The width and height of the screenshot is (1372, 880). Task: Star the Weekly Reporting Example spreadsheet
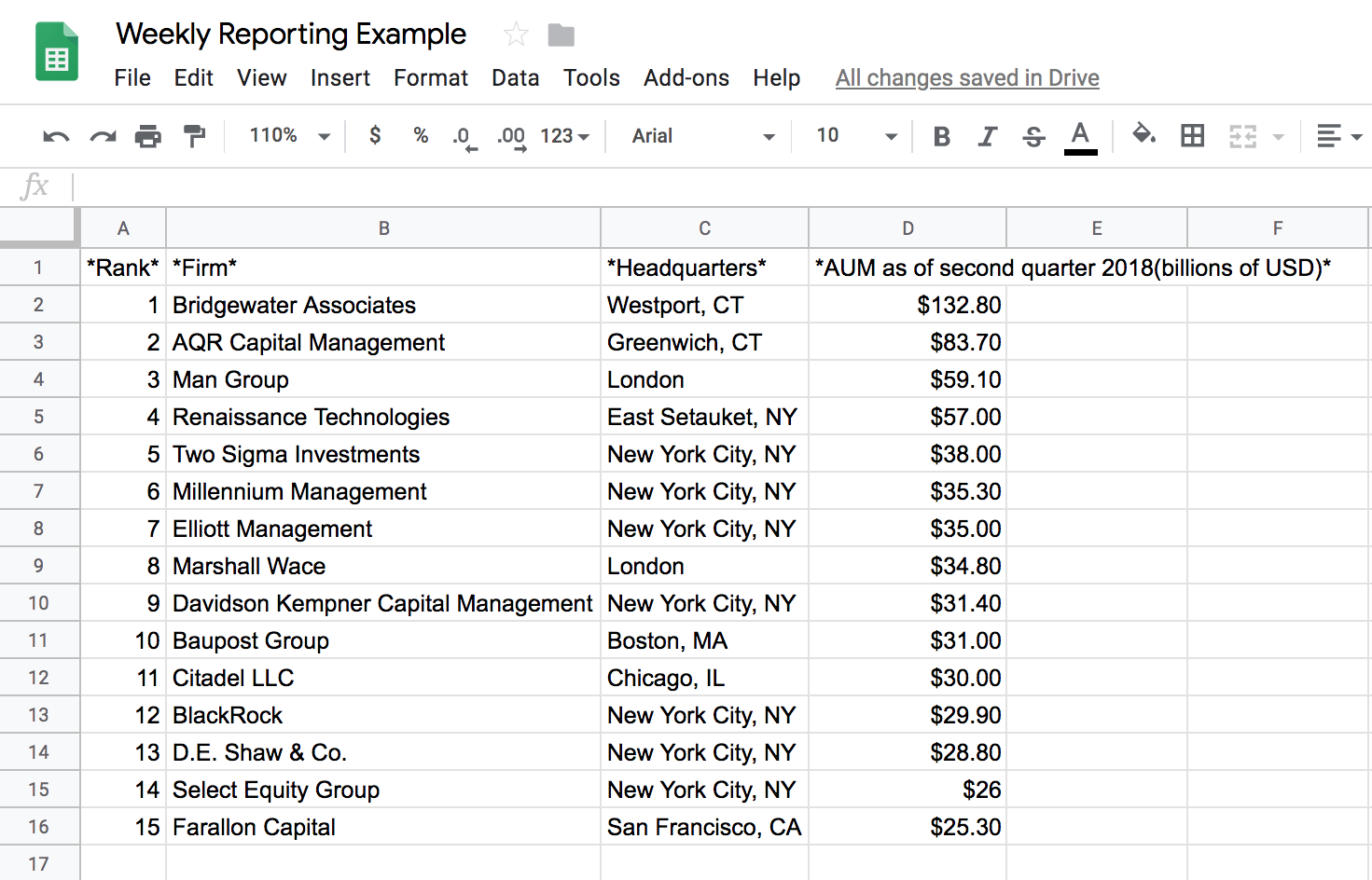click(515, 34)
